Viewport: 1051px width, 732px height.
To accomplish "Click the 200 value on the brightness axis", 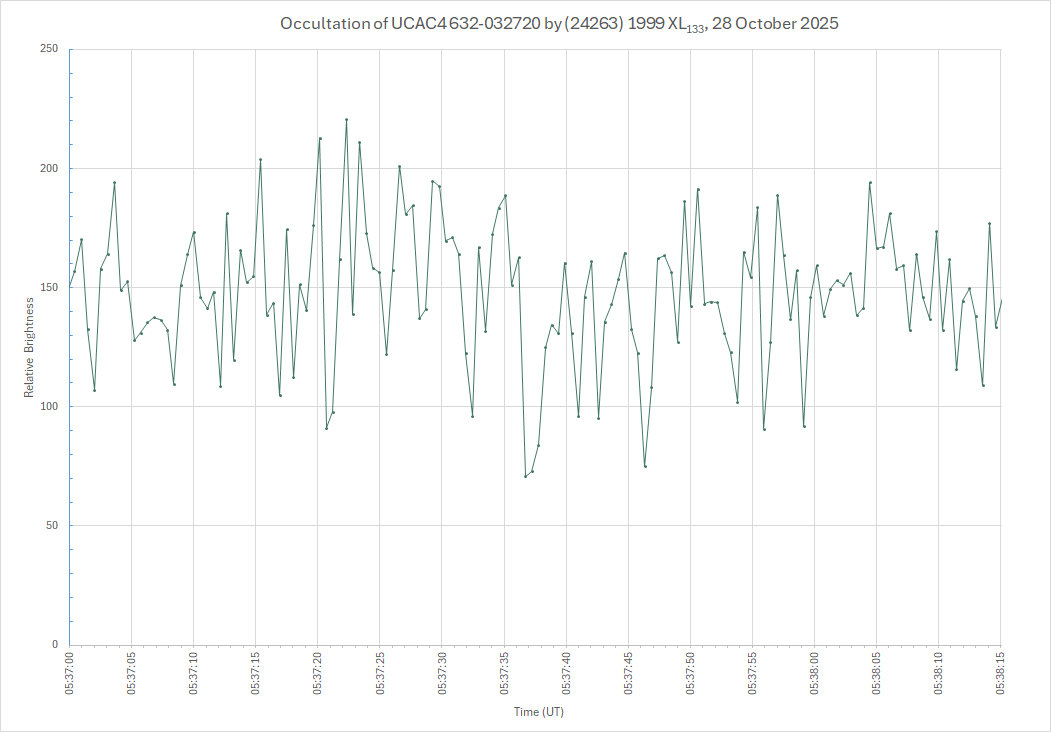I will (x=48, y=168).
